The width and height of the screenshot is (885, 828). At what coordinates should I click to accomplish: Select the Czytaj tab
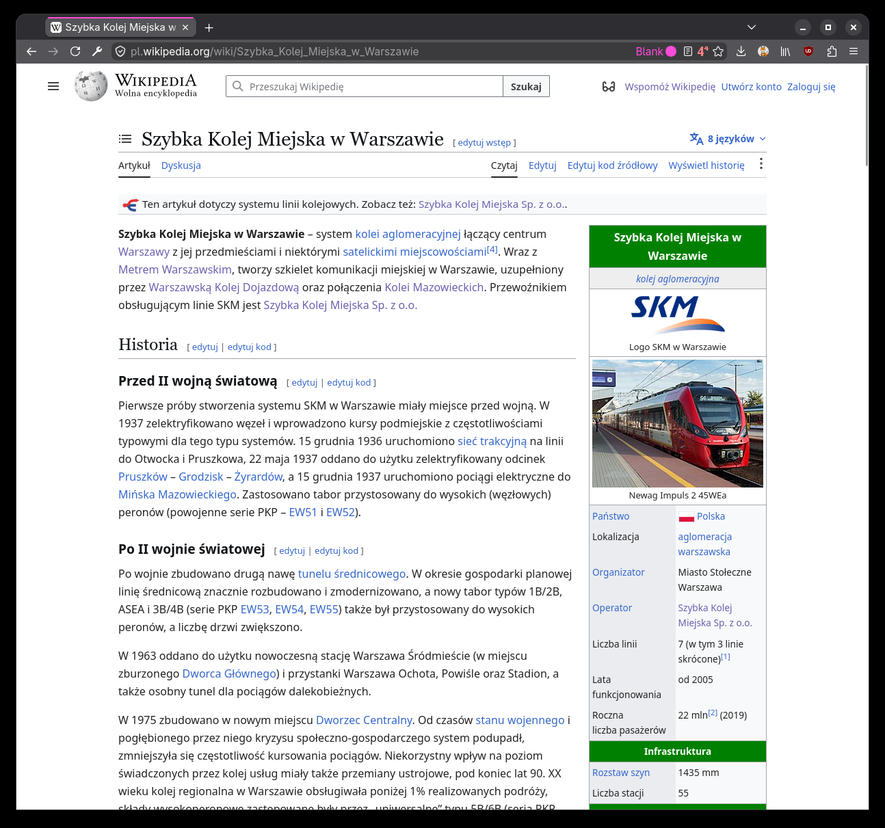504,165
